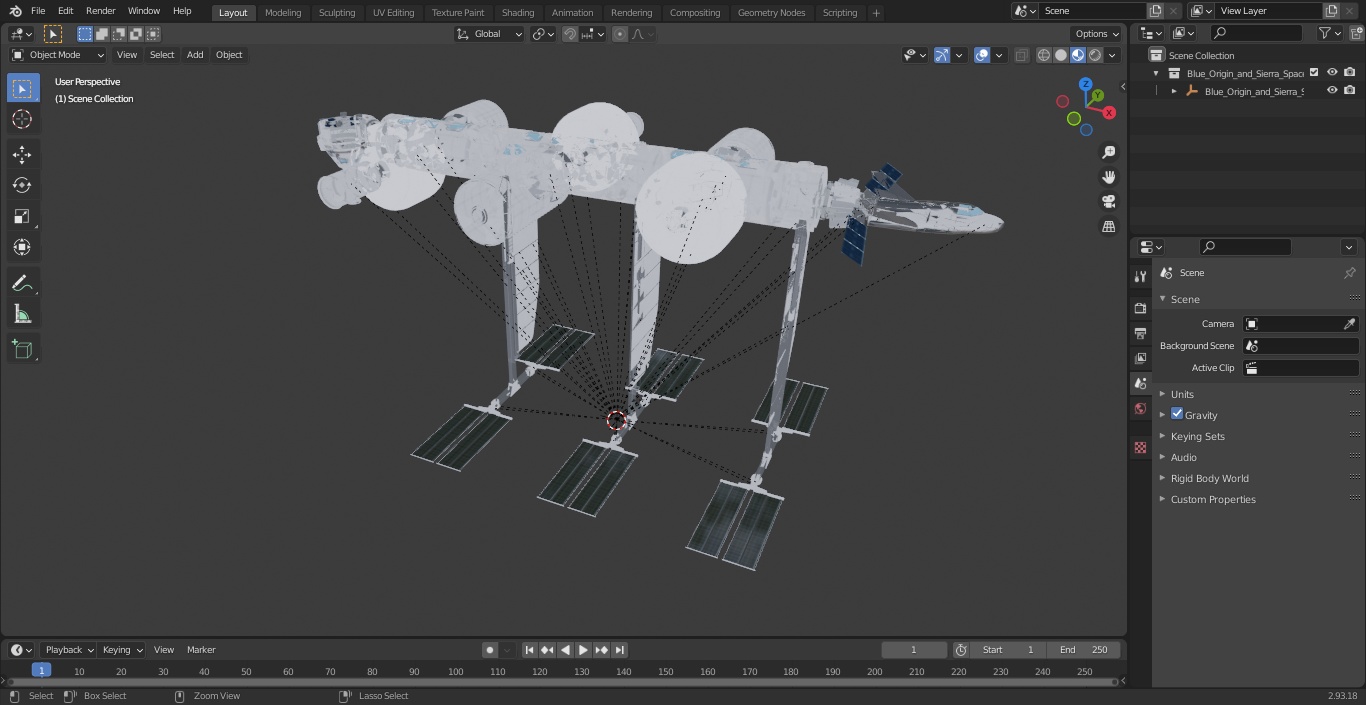Hide the Blue_Origin collection with eye icon
This screenshot has height=705, width=1366.
tap(1332, 73)
